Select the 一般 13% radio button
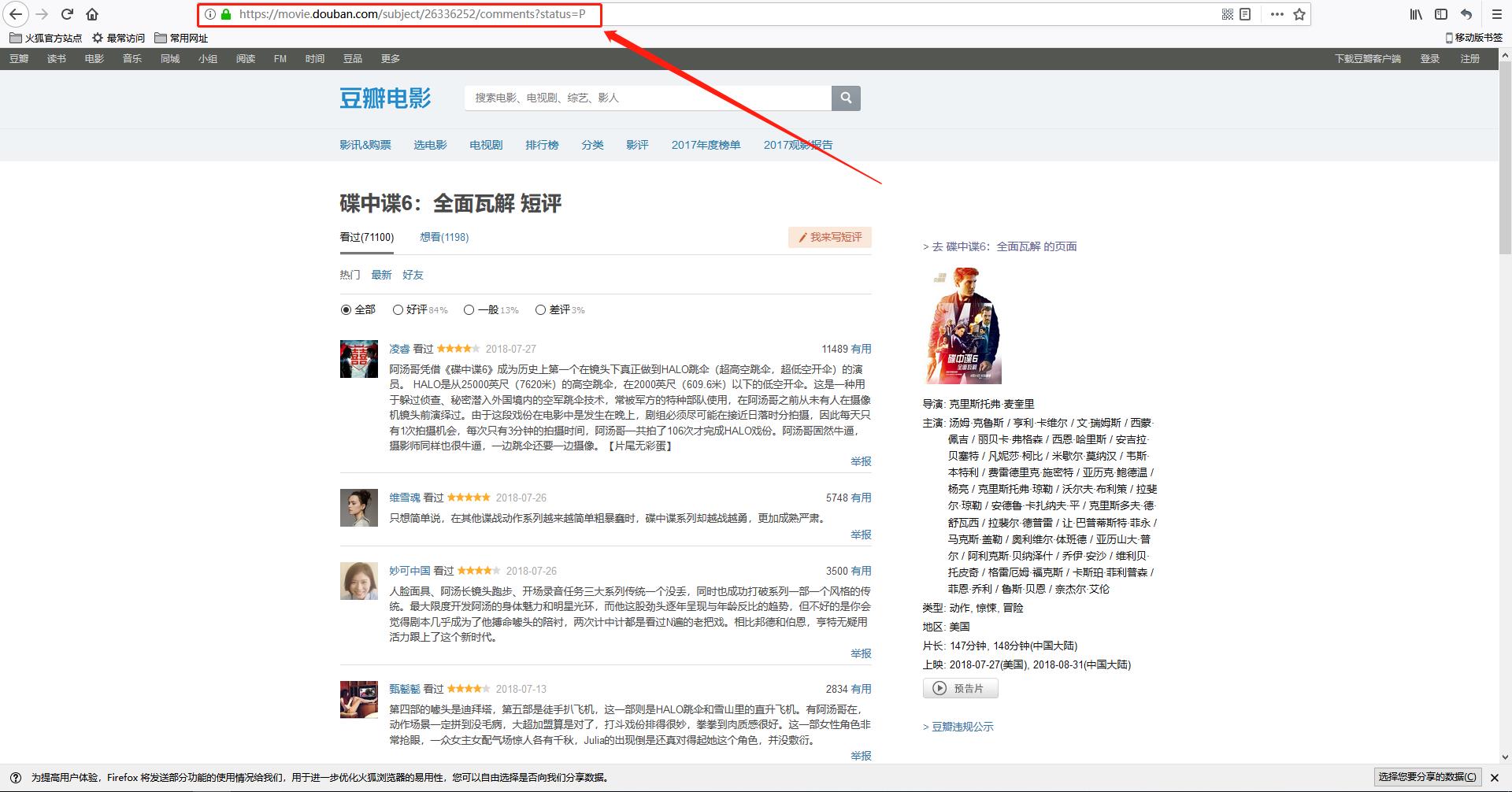The height and width of the screenshot is (792, 1512). [x=469, y=310]
